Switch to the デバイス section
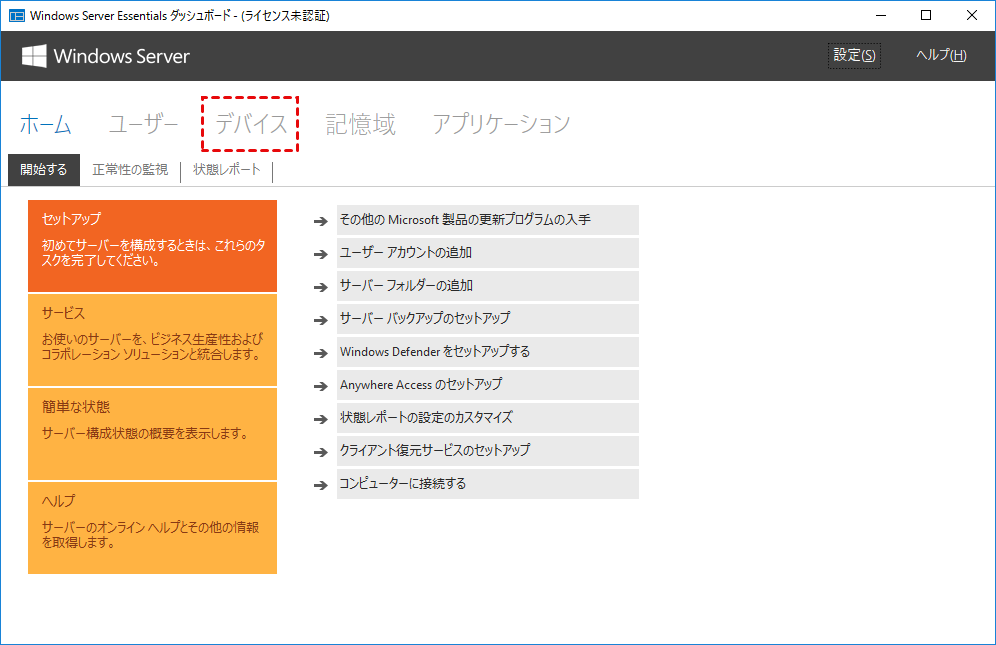Viewport: 996px width, 645px height. point(251,124)
